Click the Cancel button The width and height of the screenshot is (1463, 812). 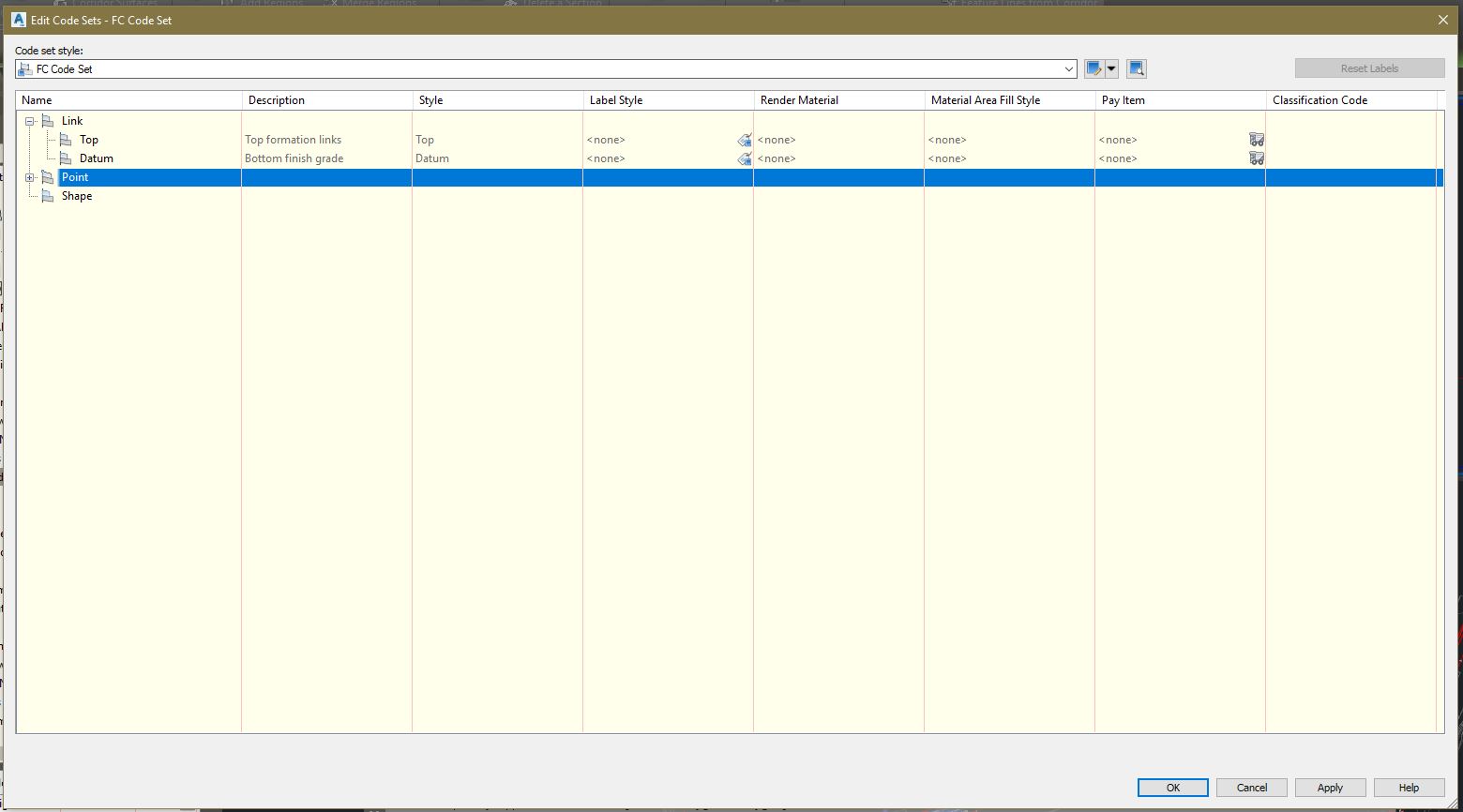coord(1252,788)
